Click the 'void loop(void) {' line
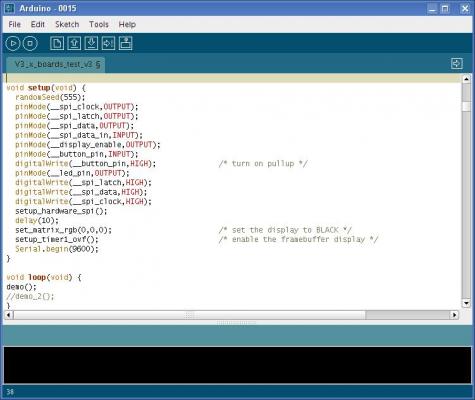The image size is (475, 400). pos(44,277)
